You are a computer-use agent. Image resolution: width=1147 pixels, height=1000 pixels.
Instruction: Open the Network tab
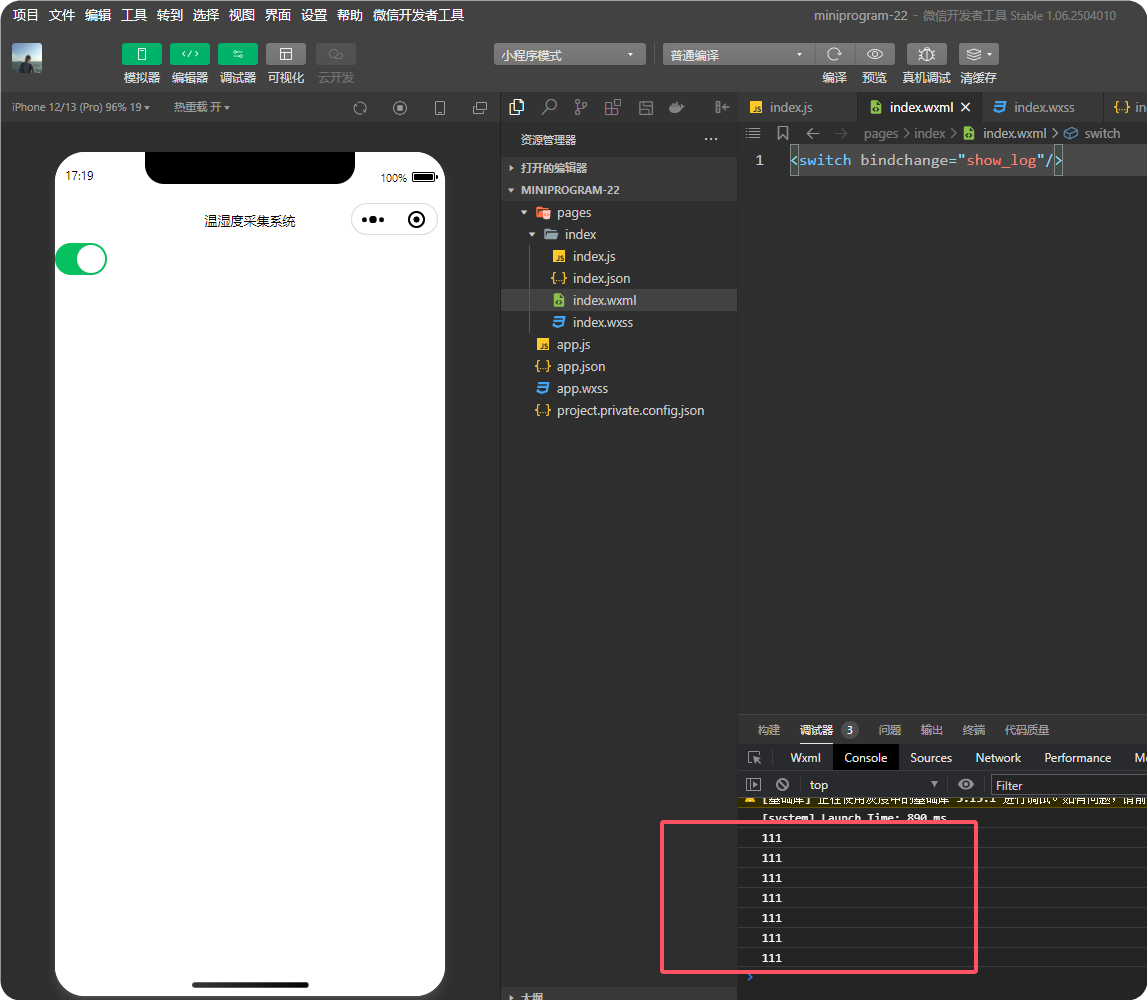point(997,758)
